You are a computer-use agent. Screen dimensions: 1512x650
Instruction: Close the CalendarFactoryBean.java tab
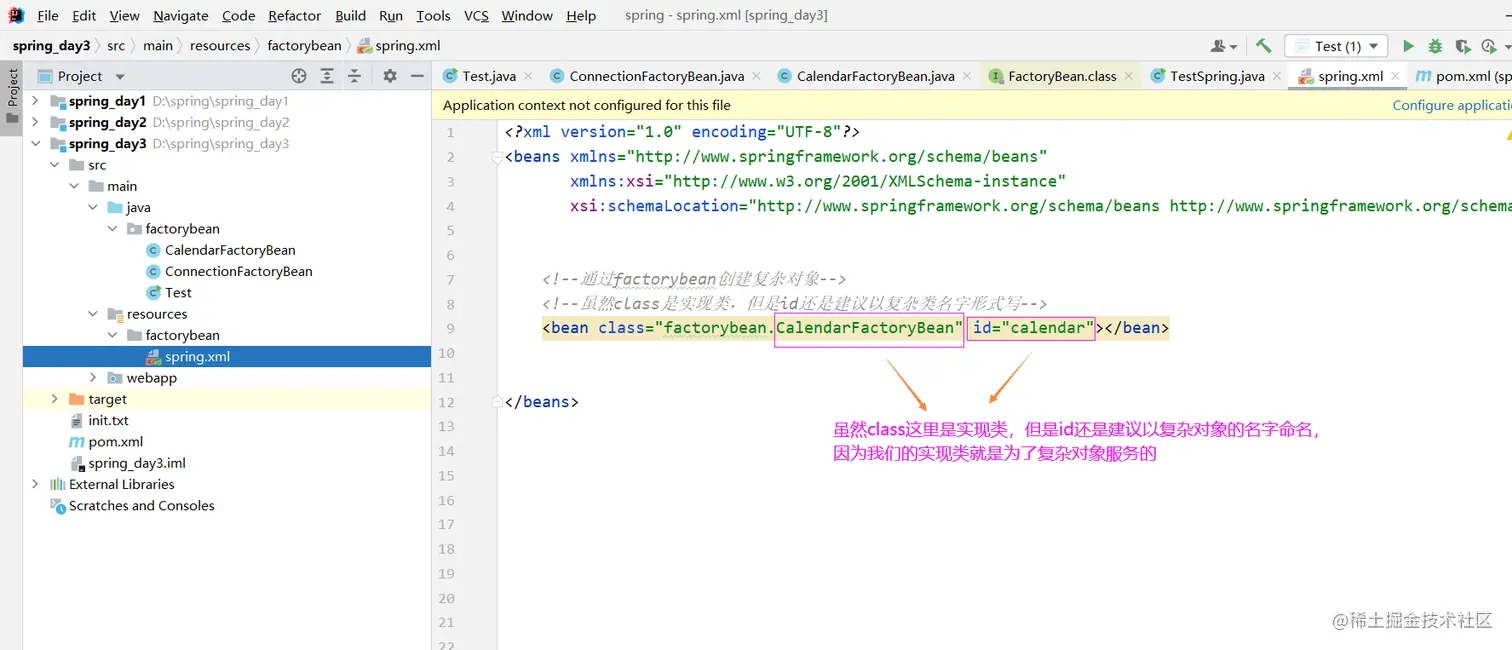click(966, 76)
